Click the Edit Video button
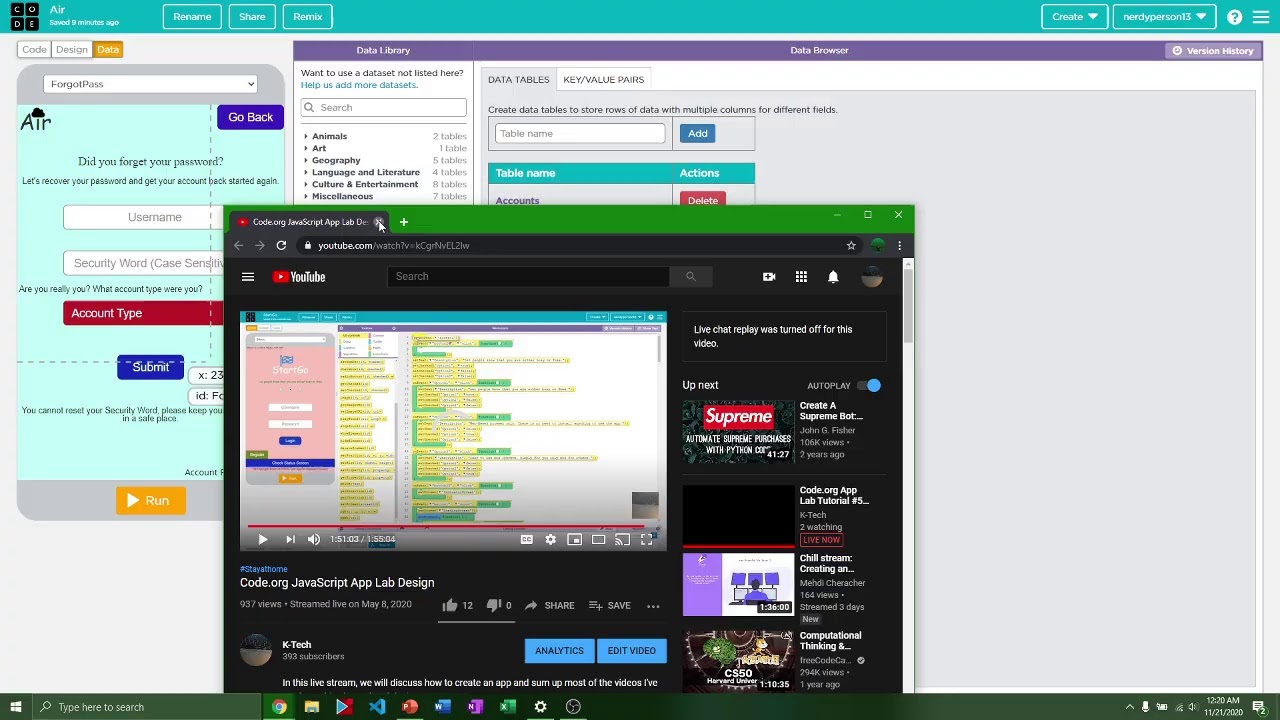 click(x=632, y=651)
